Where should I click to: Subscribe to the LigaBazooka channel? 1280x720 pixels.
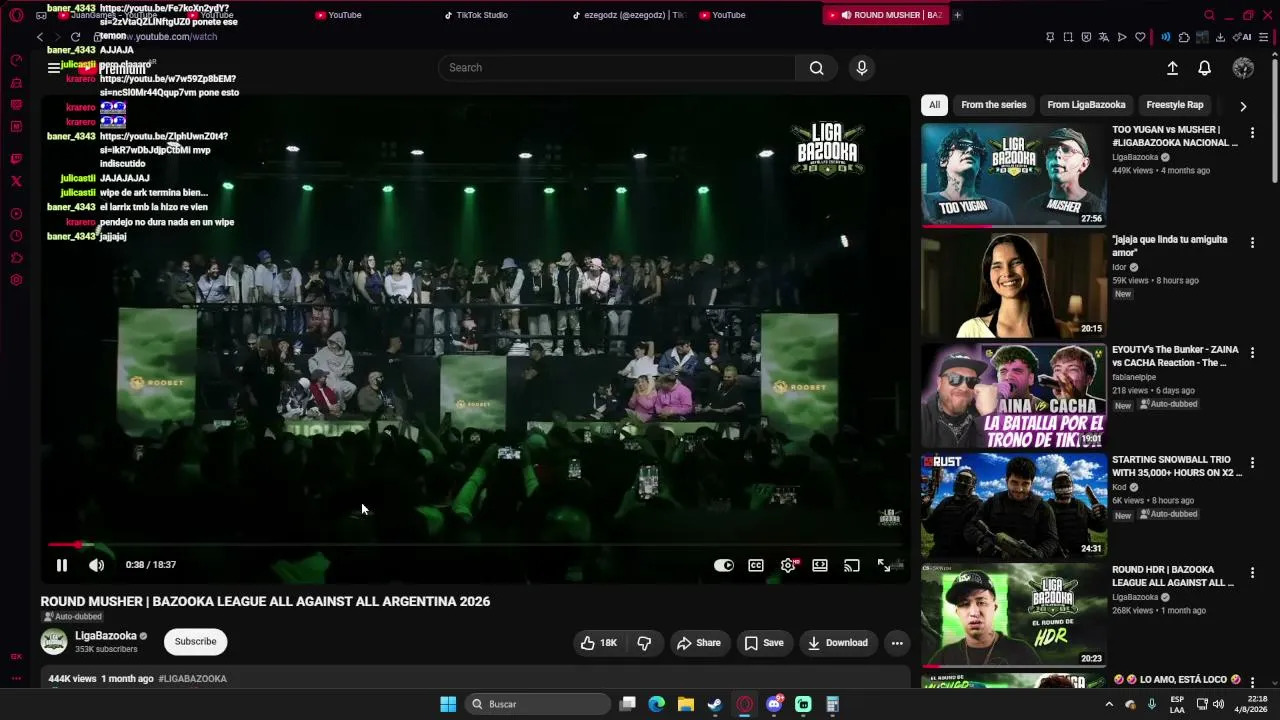(196, 642)
